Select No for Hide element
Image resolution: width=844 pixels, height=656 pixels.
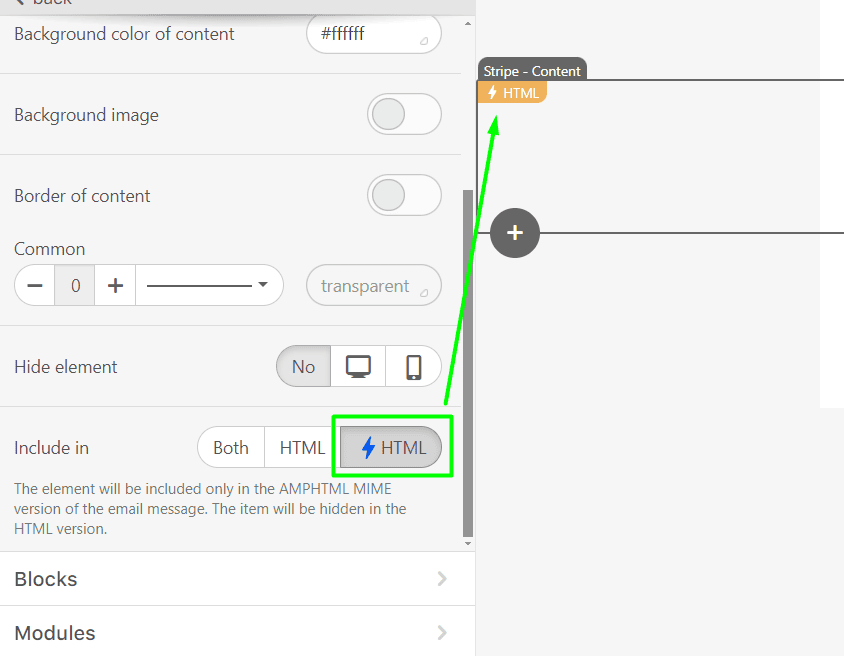click(x=303, y=366)
